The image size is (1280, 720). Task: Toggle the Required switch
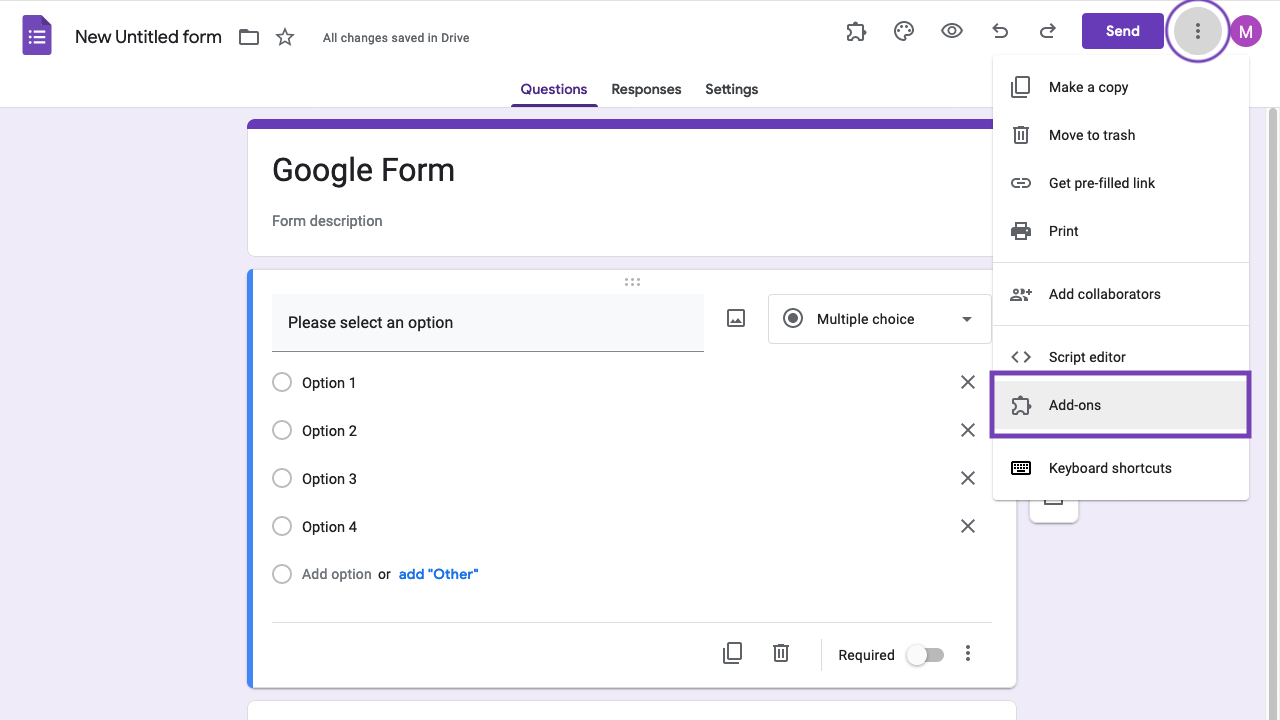(925, 655)
